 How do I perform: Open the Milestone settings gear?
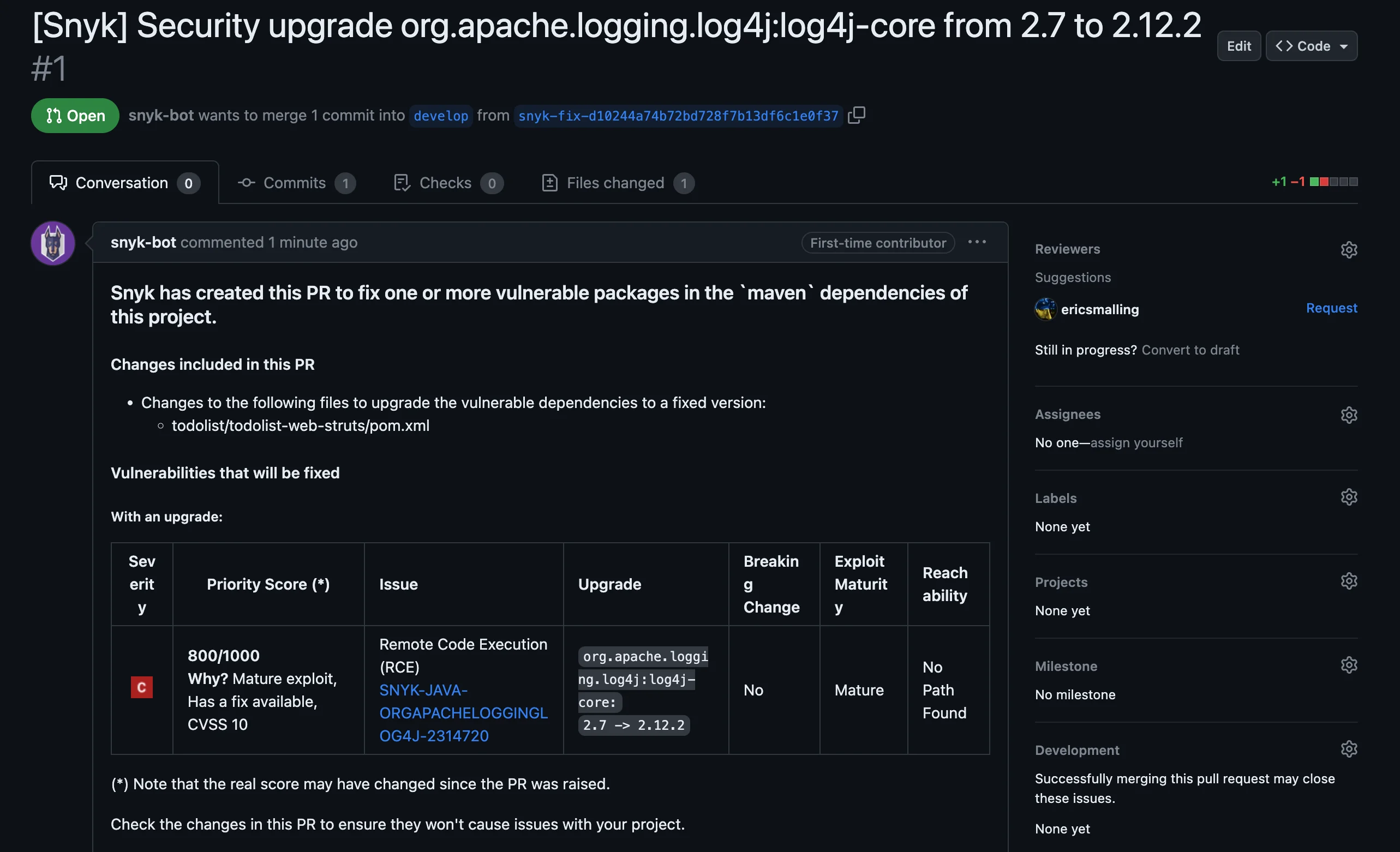[1349, 664]
